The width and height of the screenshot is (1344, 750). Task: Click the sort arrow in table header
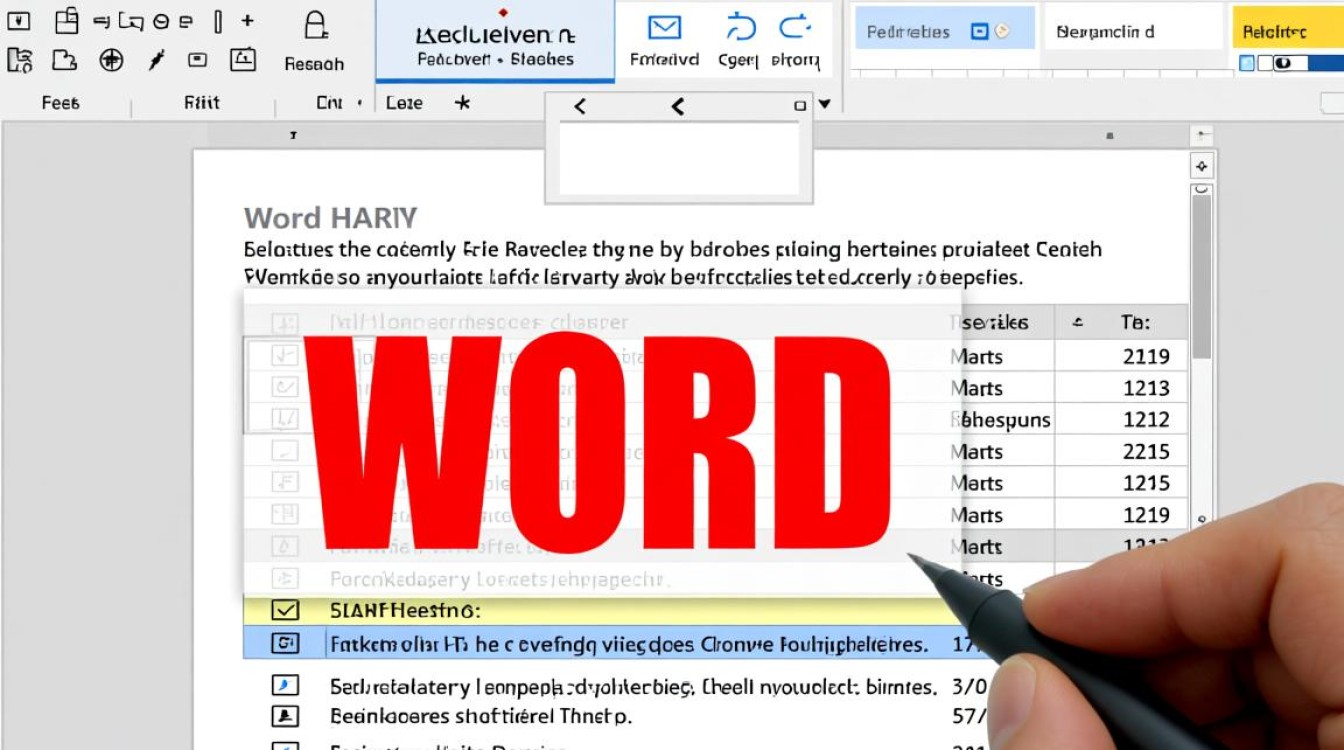(x=1078, y=322)
